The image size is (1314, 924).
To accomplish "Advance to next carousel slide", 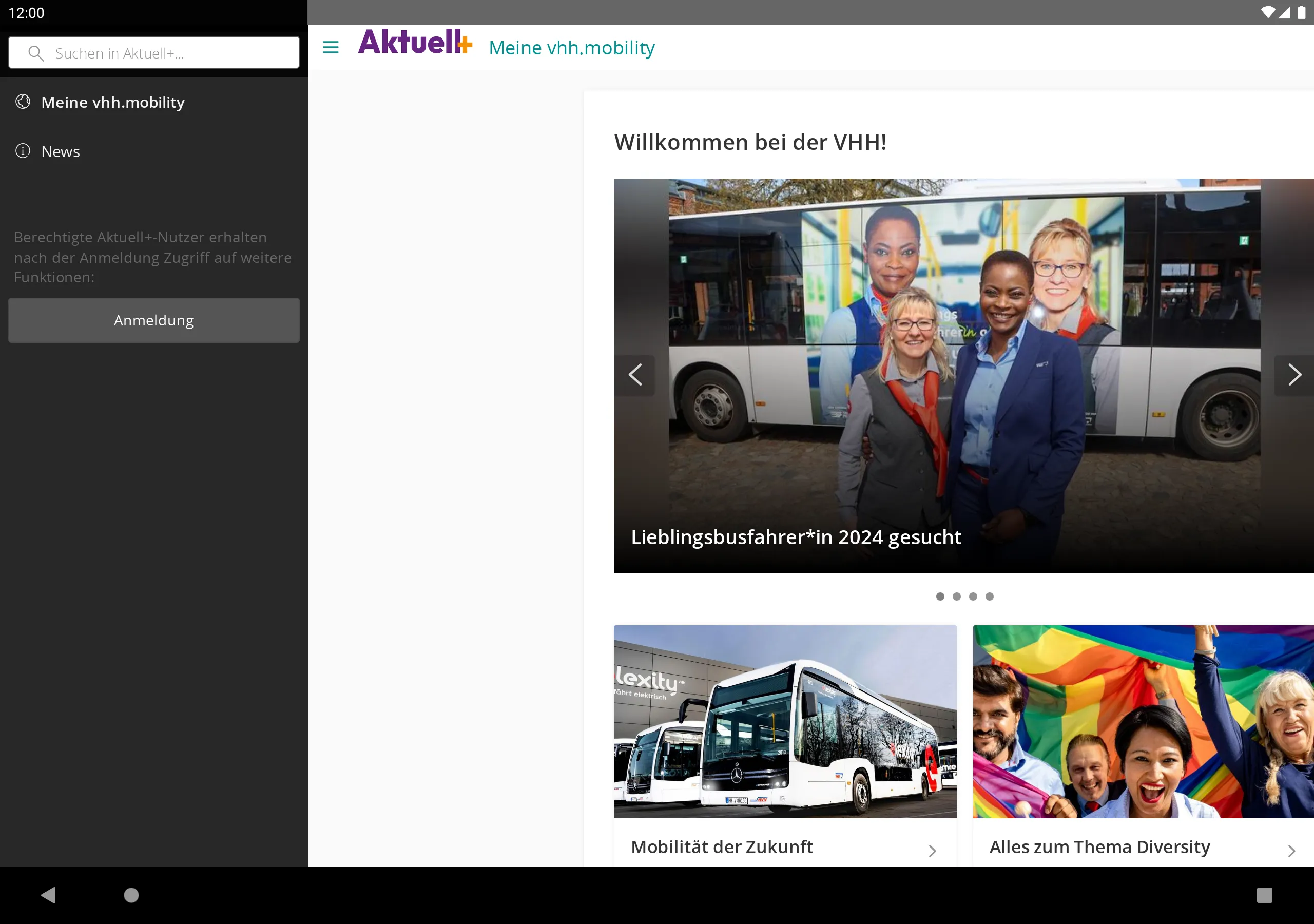I will (x=1294, y=375).
